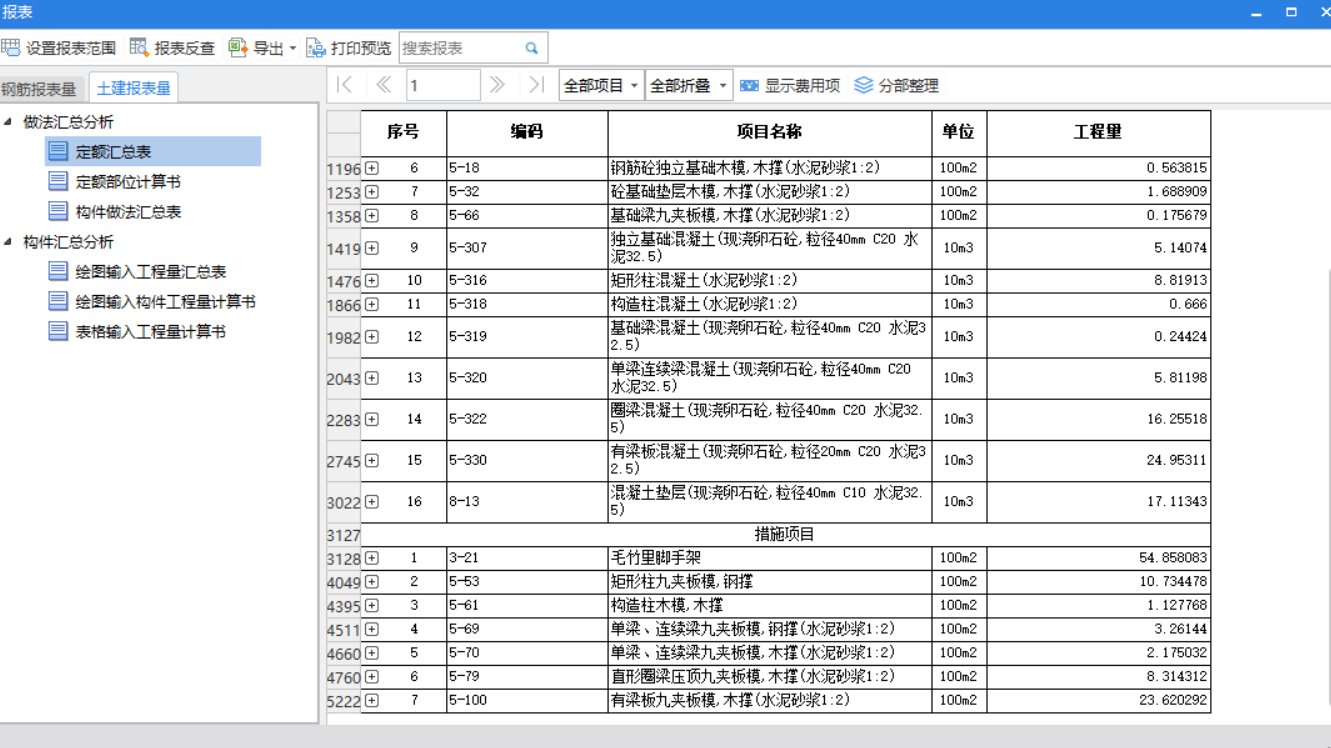Image resolution: width=1331 pixels, height=748 pixels.
Task: Expand row 5-69 单梁连续梁钢撑
Action: pyautogui.click(x=372, y=630)
